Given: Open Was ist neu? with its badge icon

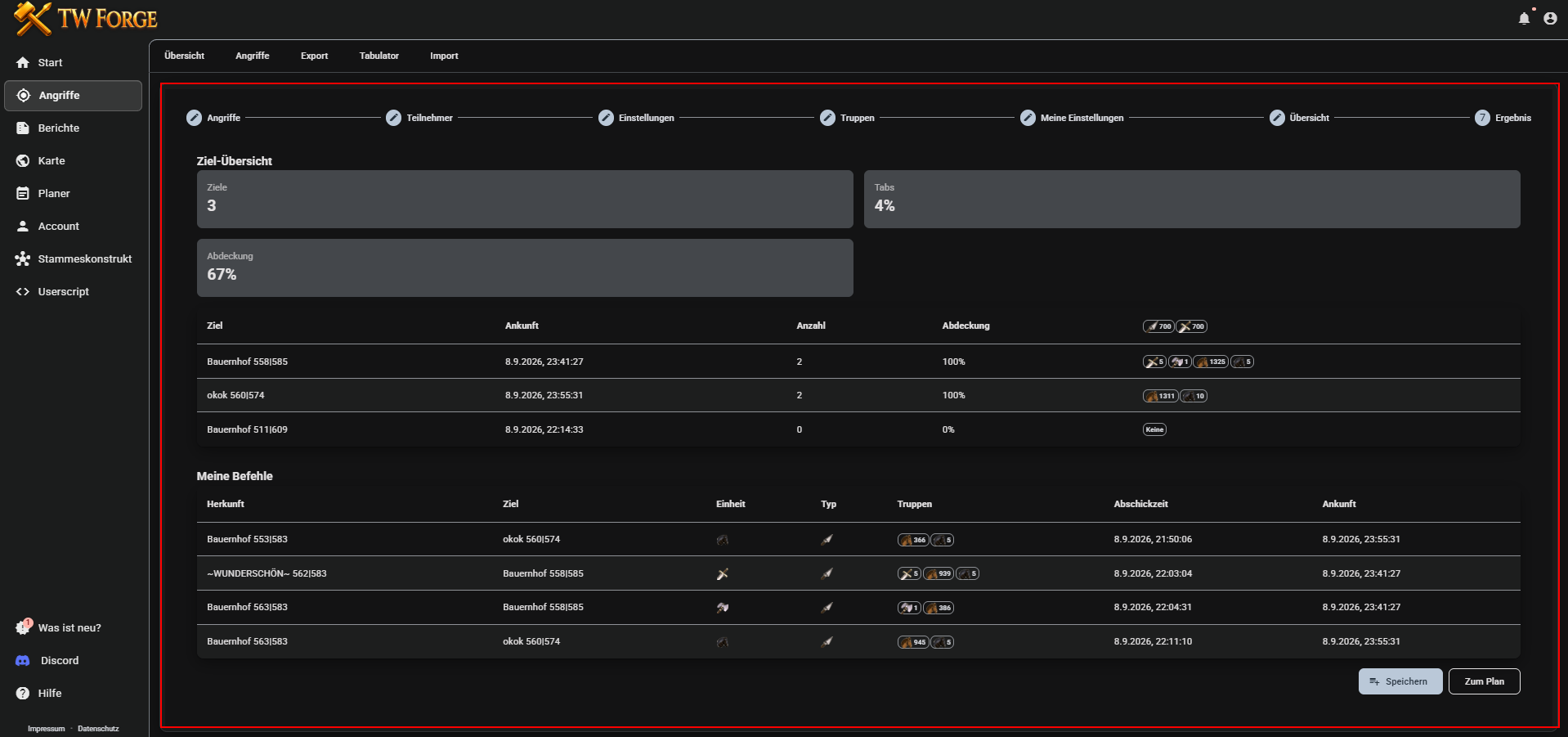Looking at the screenshot, I should tap(23, 627).
